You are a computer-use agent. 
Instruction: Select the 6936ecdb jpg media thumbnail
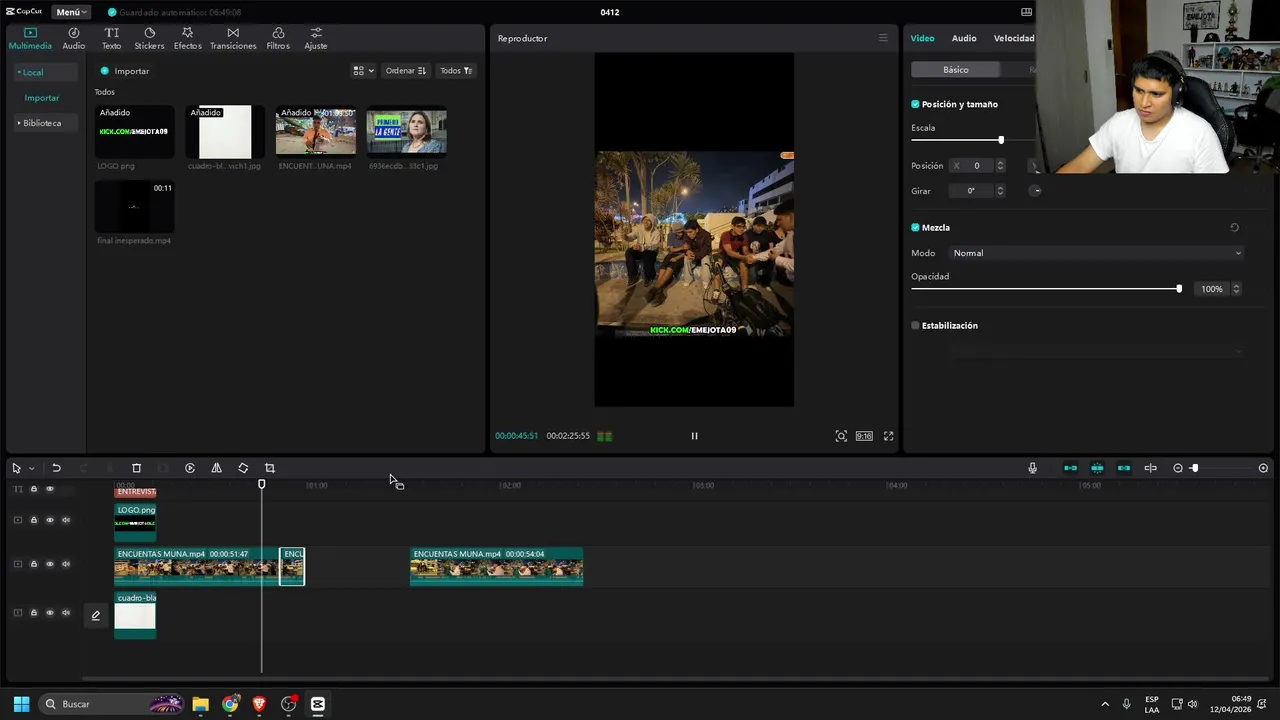(x=406, y=132)
